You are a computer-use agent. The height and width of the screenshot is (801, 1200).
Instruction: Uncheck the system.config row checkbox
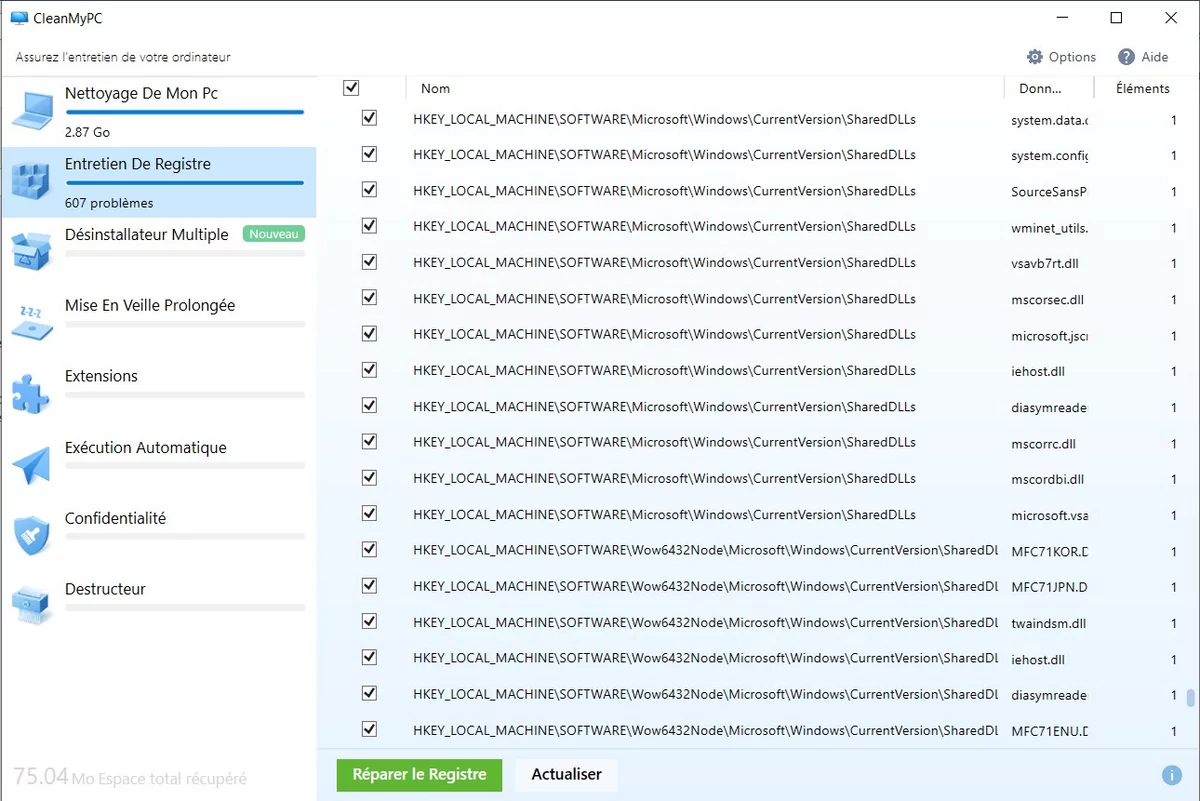(369, 154)
